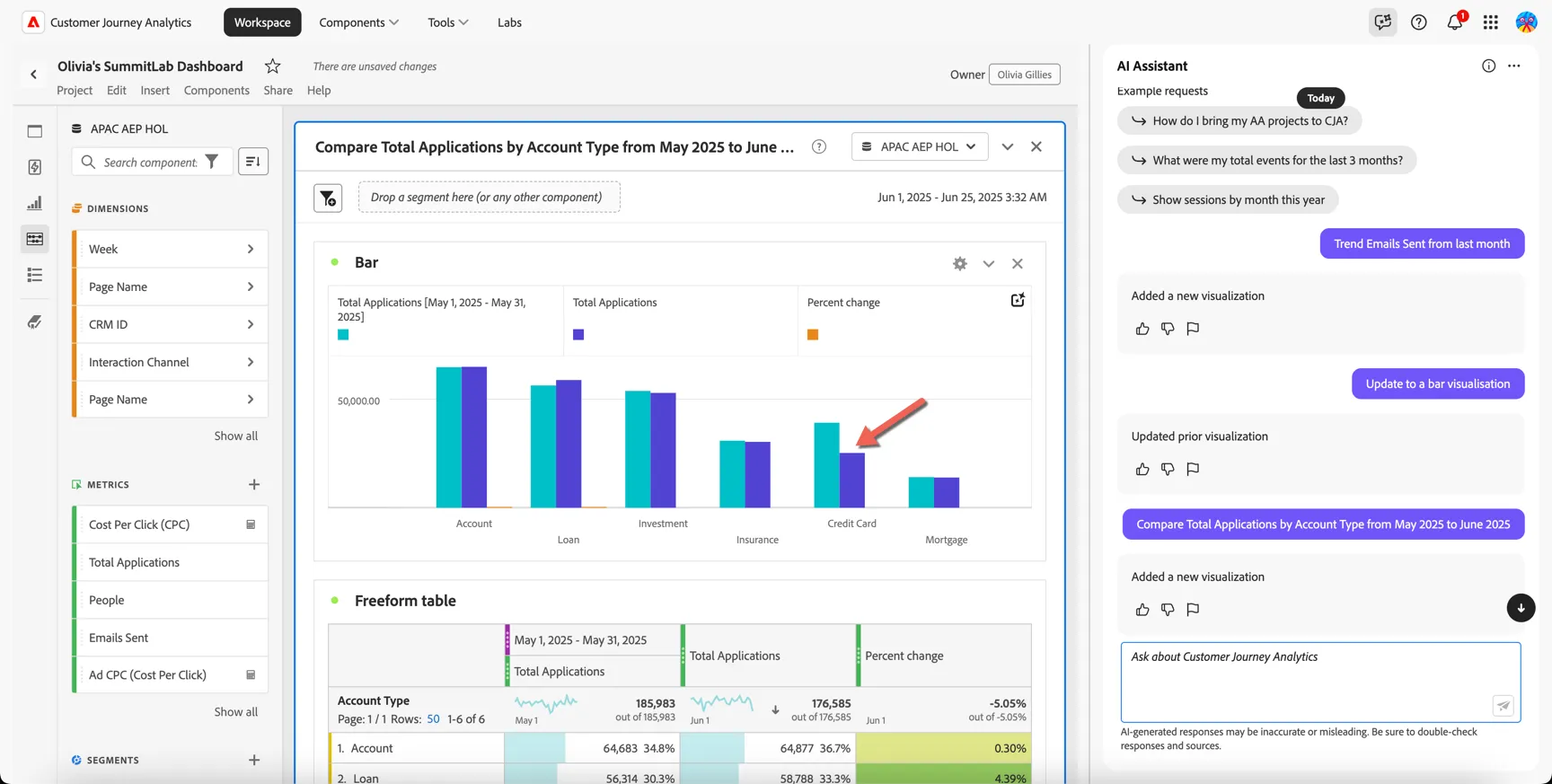Click the teal May 2025 Total Applications swatch
This screenshot has height=784, width=1552.
click(343, 334)
